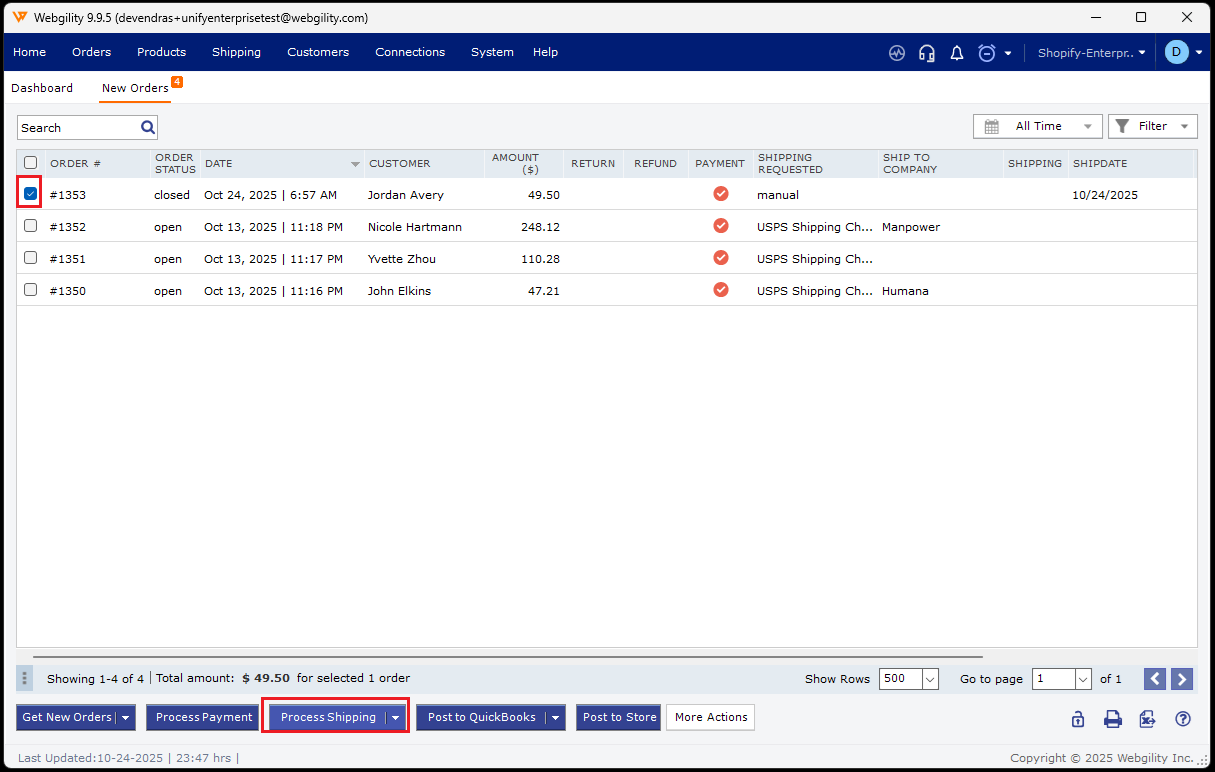Switch to the Dashboard tab
This screenshot has height=772, width=1215.
42,88
